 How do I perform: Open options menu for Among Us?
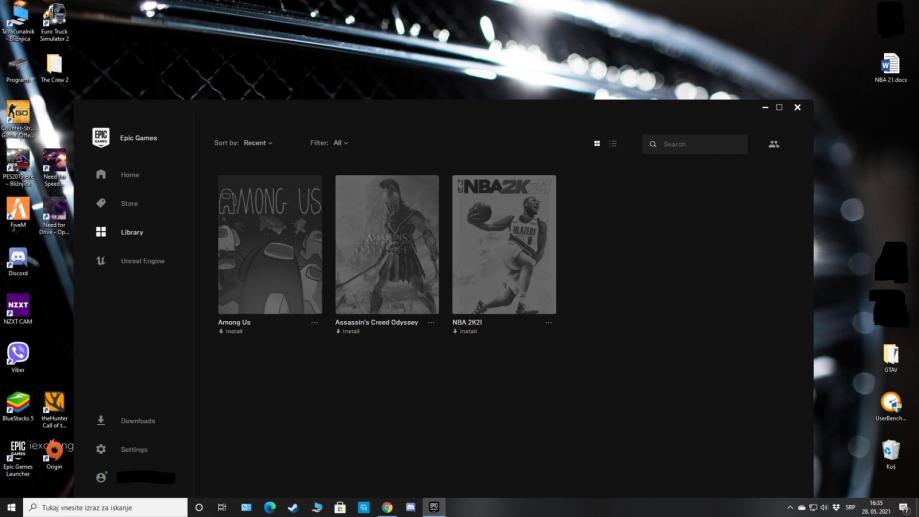314,323
